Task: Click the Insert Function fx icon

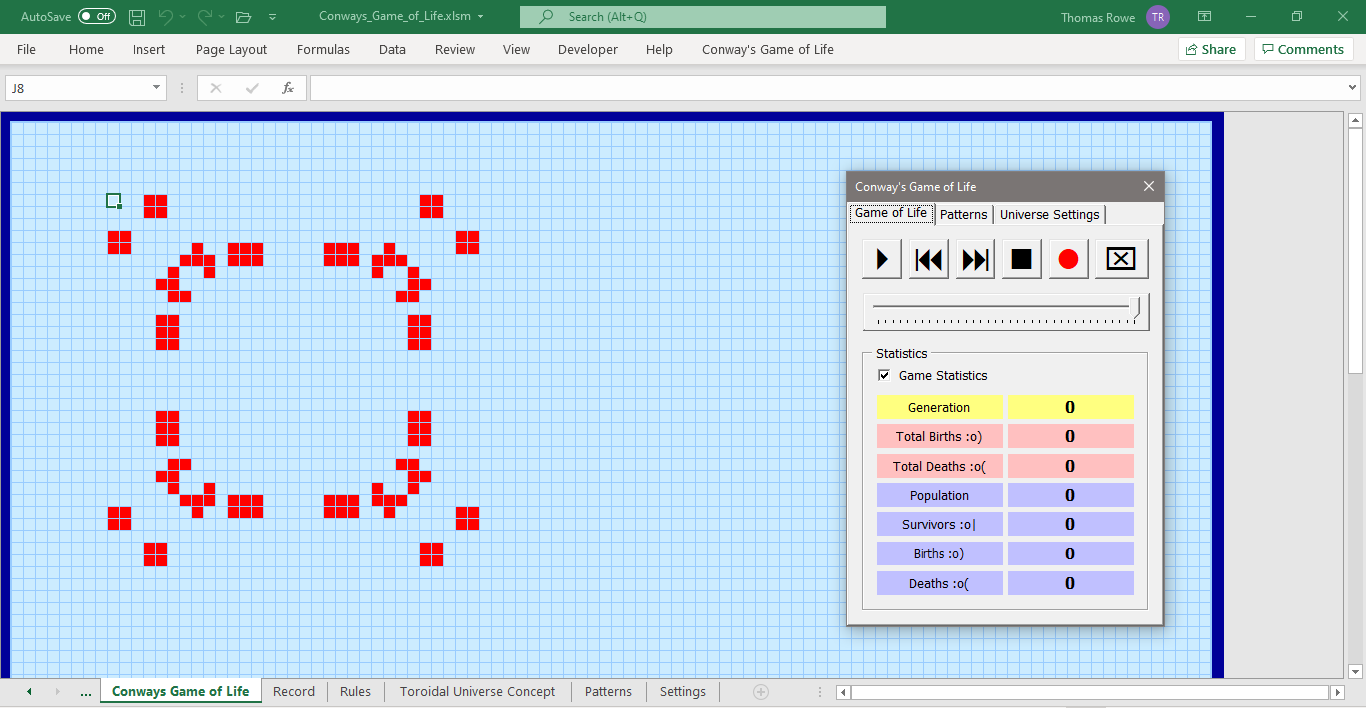Action: (x=288, y=88)
